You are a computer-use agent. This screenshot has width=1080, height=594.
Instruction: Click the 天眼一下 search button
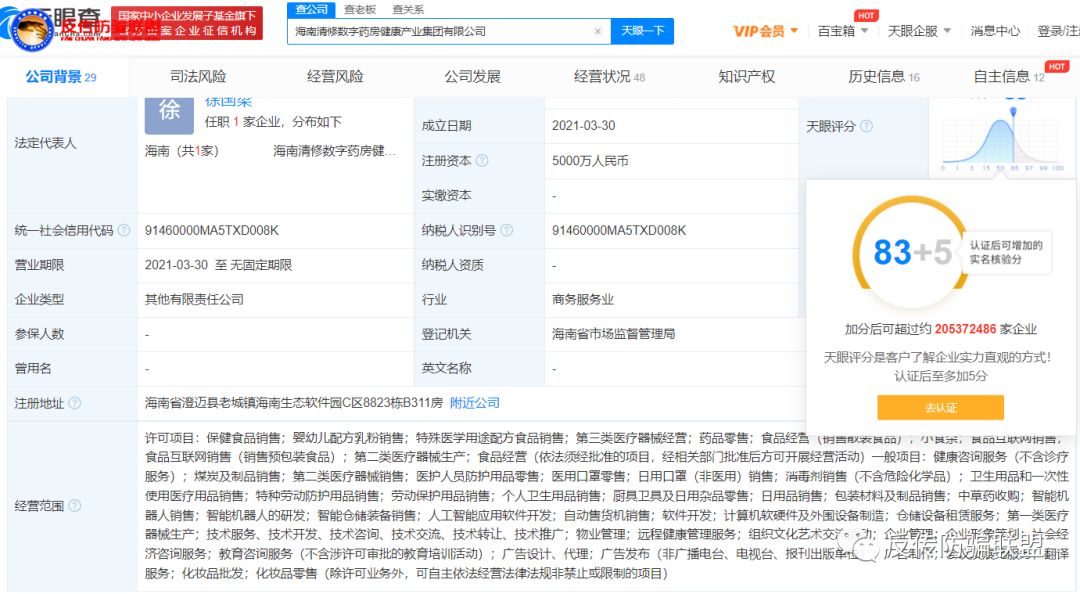pos(642,31)
